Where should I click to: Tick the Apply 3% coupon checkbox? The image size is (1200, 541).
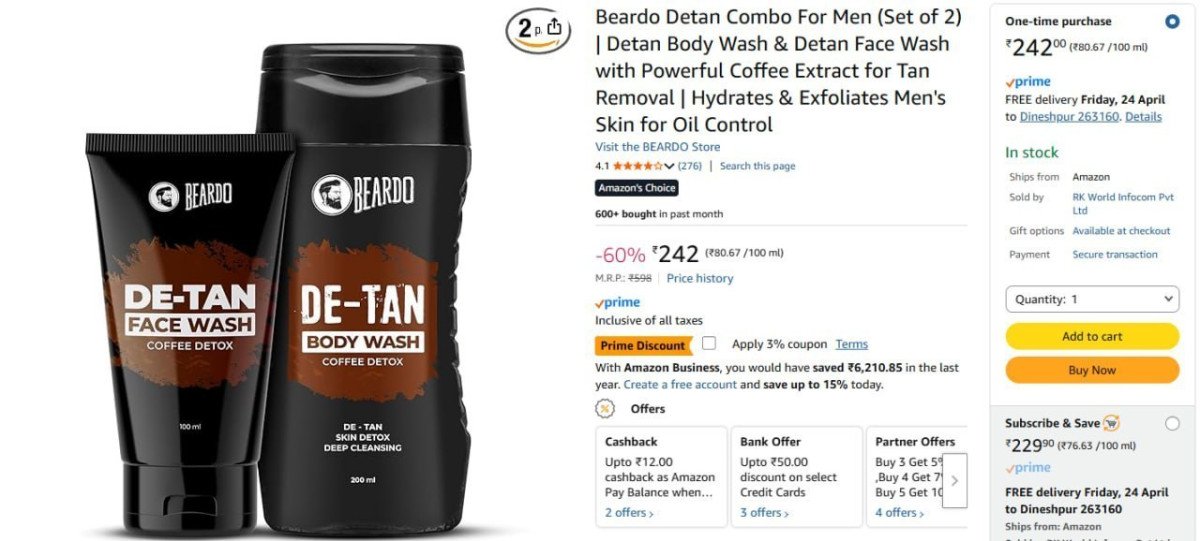[709, 343]
